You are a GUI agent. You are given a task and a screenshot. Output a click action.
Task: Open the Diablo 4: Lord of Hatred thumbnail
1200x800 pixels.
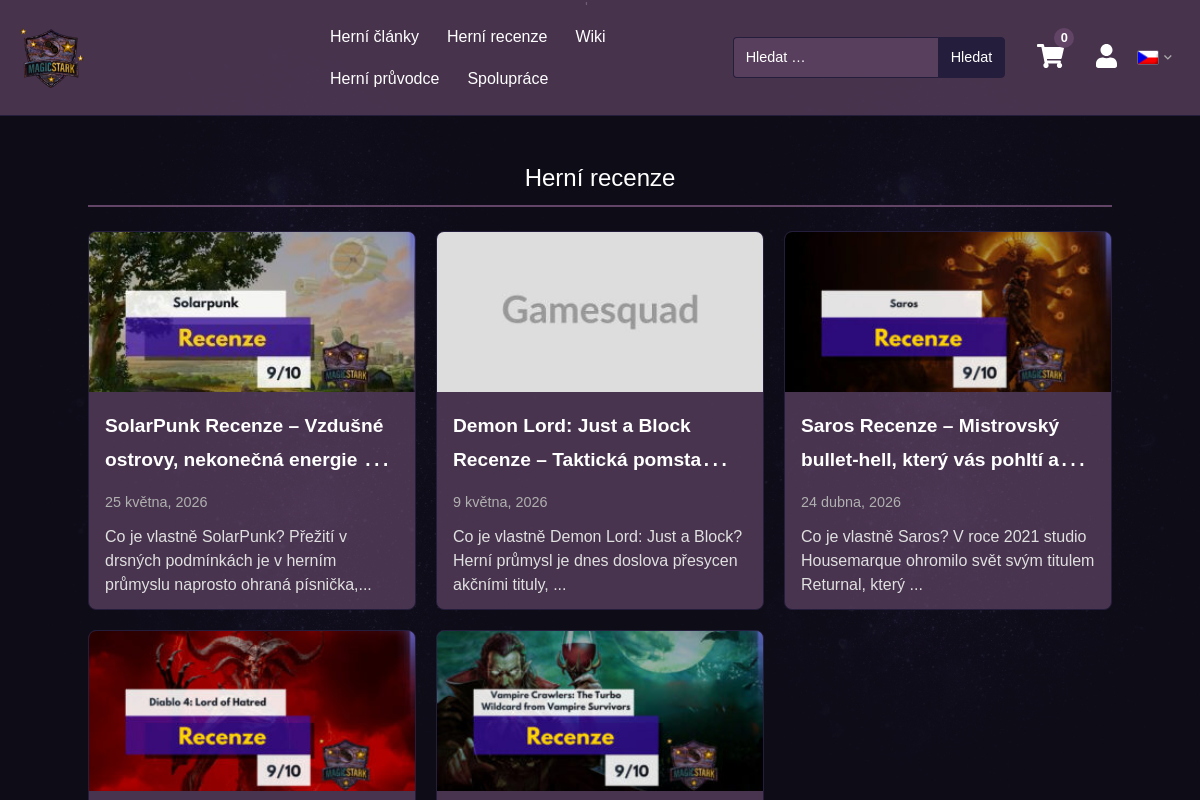pyautogui.click(x=252, y=711)
